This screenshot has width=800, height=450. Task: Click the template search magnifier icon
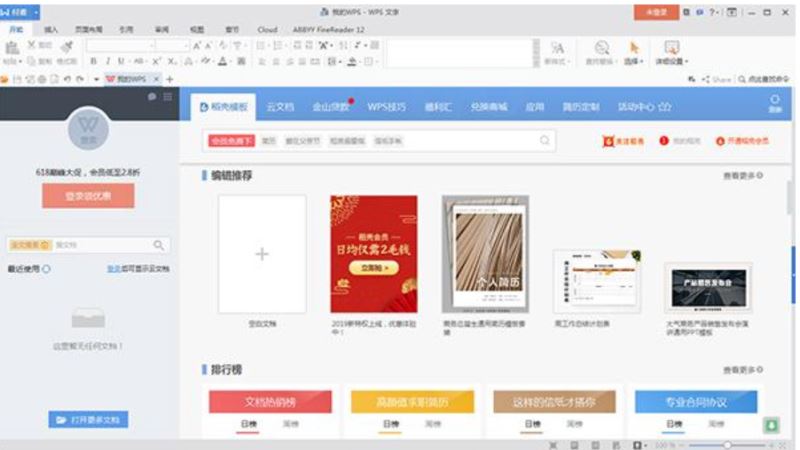544,140
